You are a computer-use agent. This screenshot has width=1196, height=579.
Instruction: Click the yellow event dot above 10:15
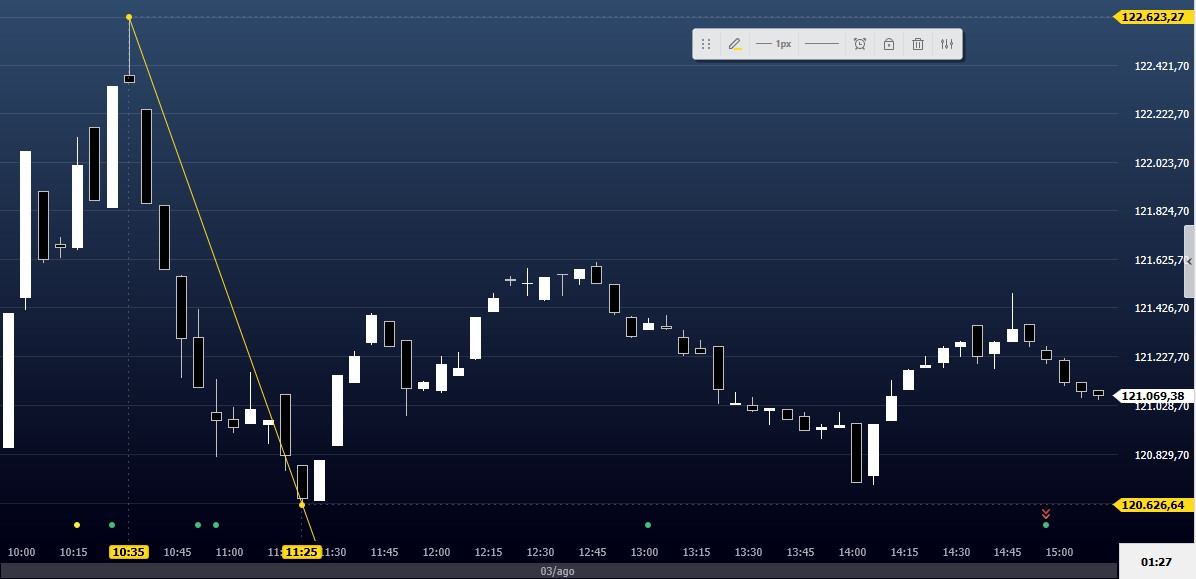point(77,524)
